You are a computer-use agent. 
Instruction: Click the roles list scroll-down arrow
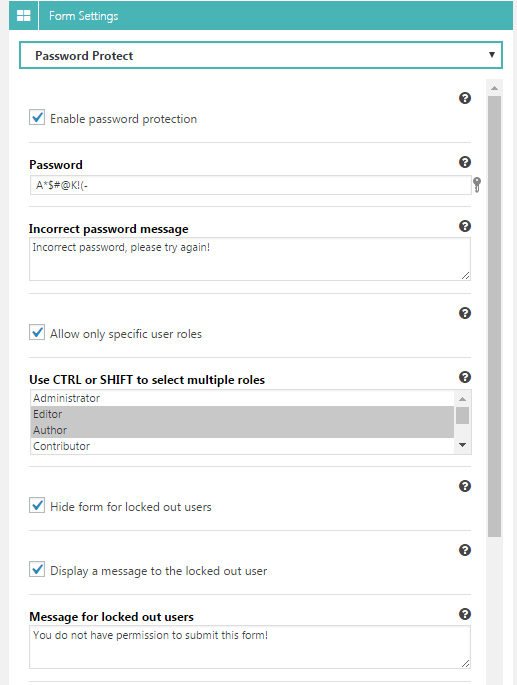(x=462, y=445)
